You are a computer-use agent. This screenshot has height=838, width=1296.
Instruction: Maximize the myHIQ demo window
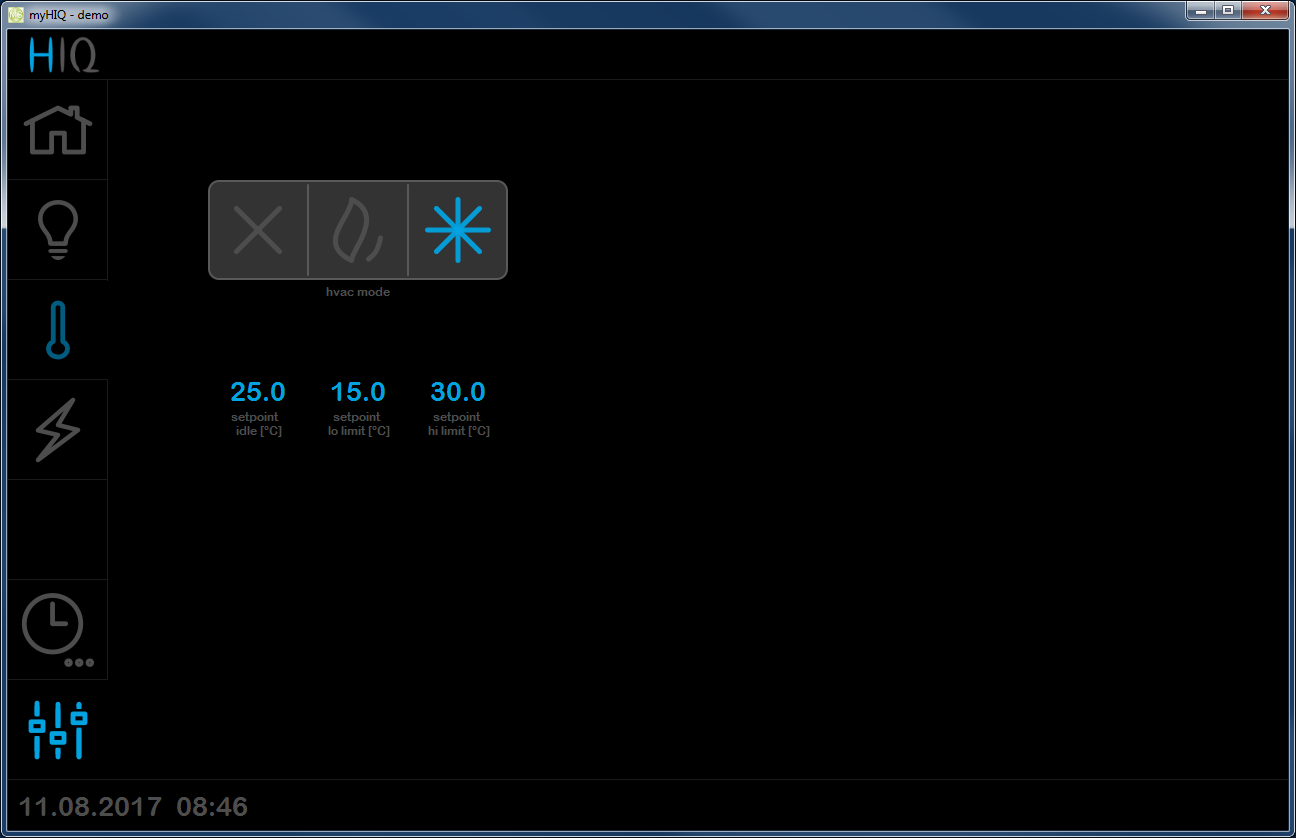pyautogui.click(x=1227, y=11)
